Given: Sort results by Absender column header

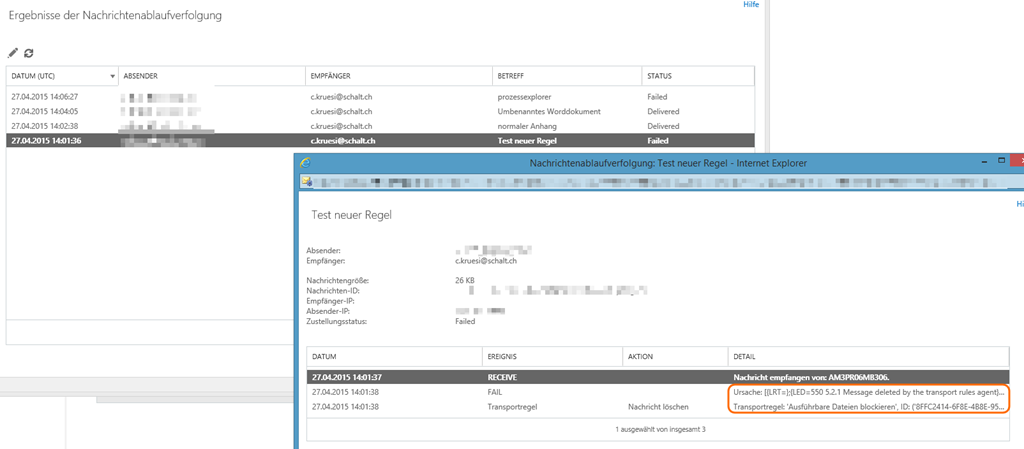Looking at the screenshot, I should (x=210, y=76).
